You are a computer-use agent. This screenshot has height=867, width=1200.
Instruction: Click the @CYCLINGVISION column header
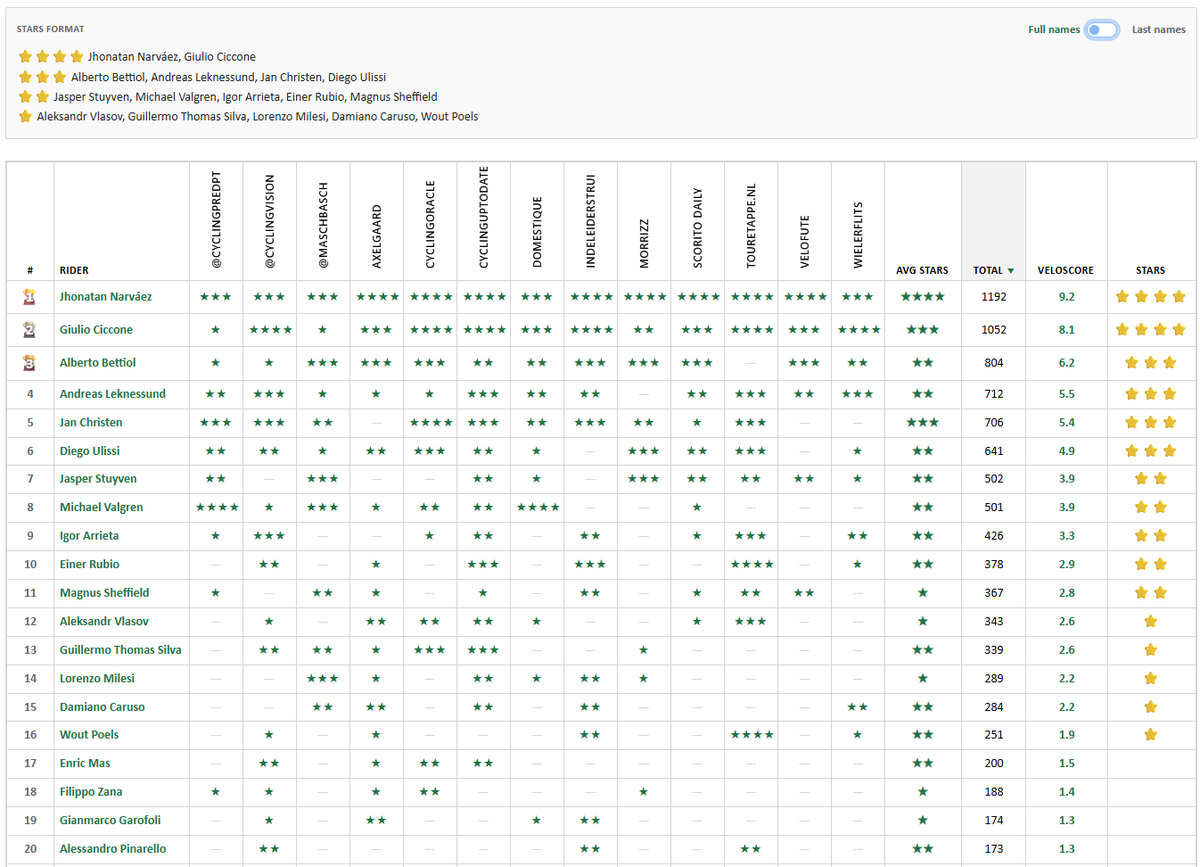click(x=269, y=222)
